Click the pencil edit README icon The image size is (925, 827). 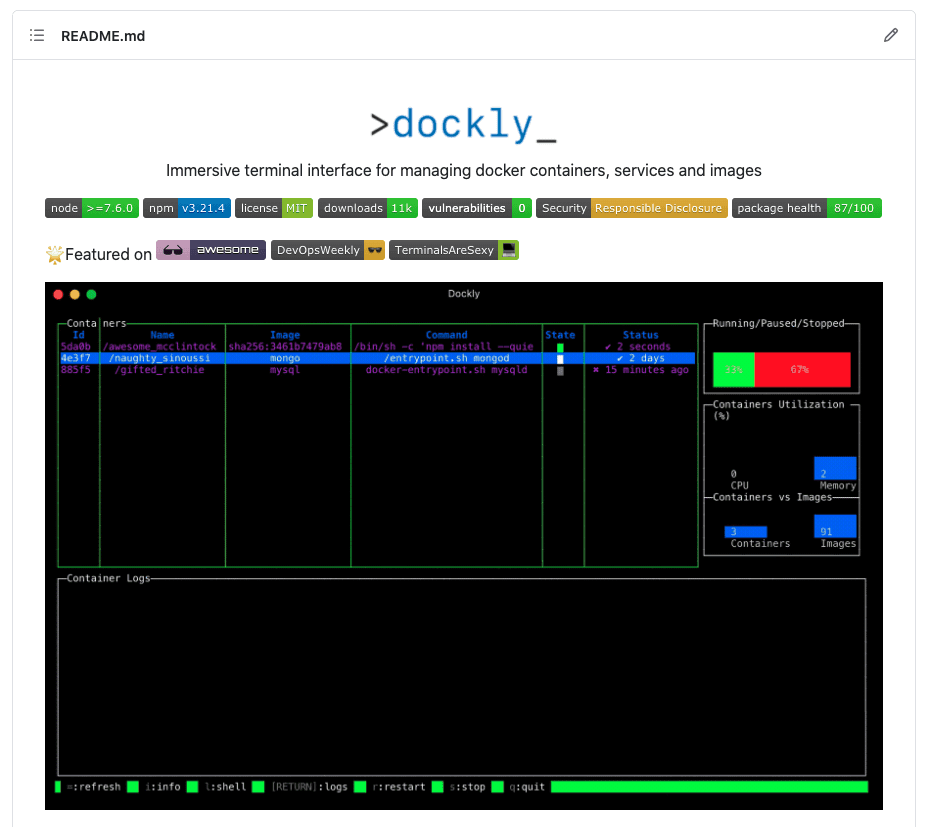[891, 36]
